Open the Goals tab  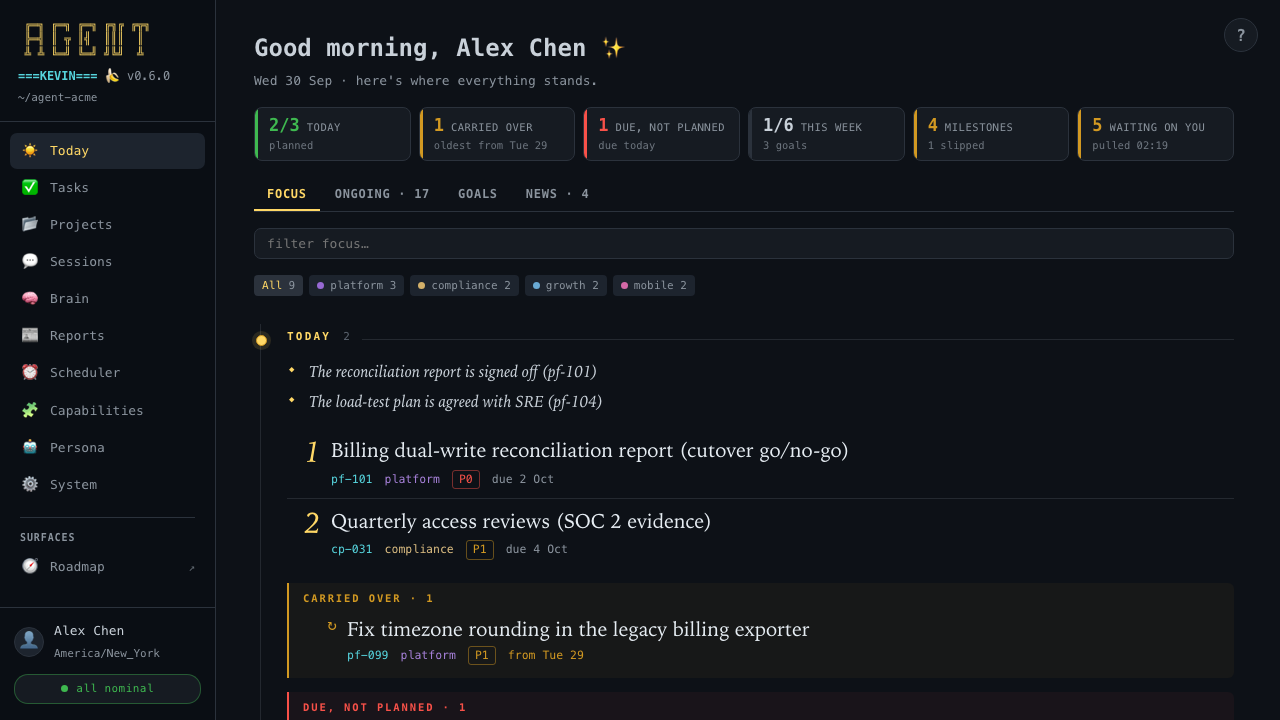point(478,194)
